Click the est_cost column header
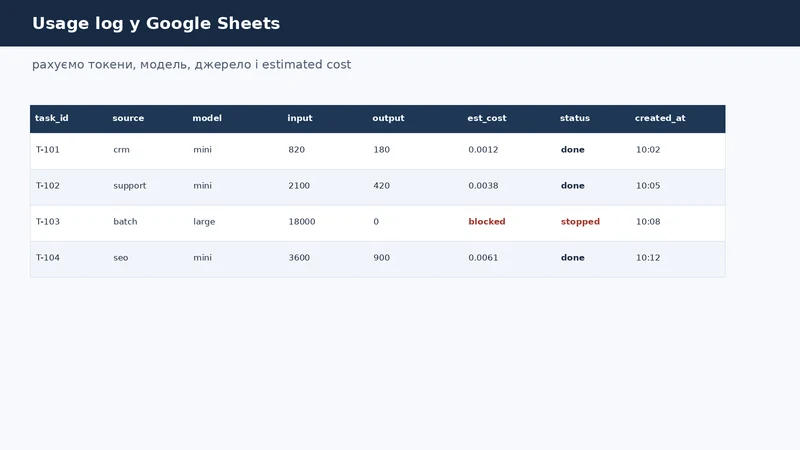The width and height of the screenshot is (800, 450). [487, 118]
